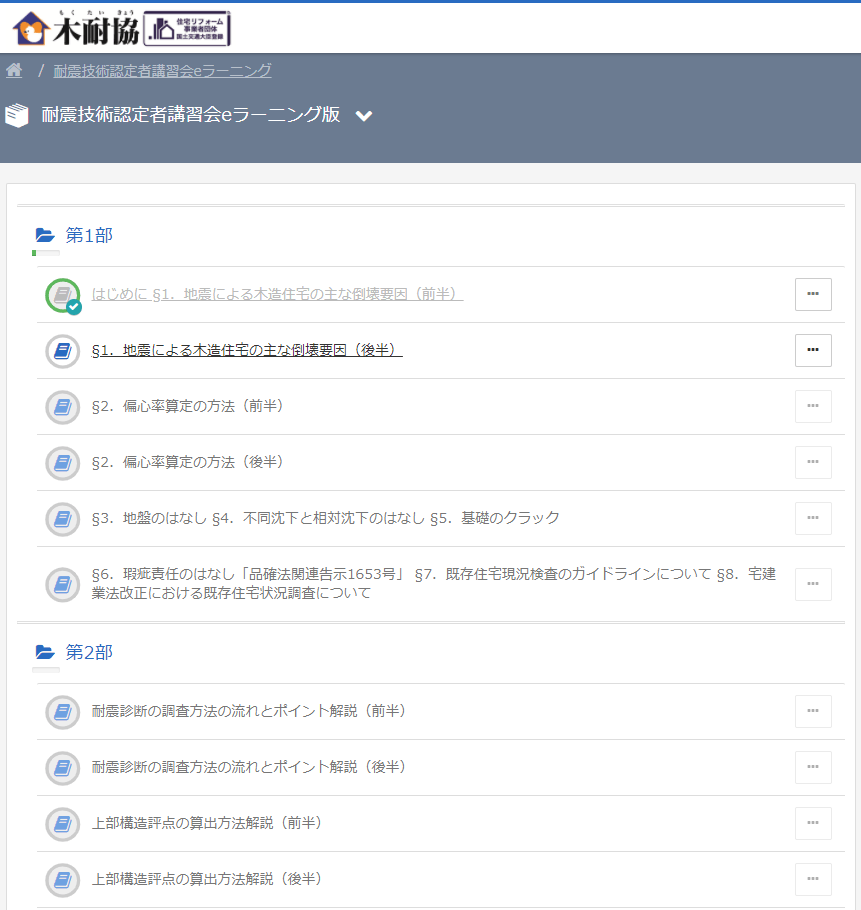Click book icon for §3 地盤のはなし lesson
Viewport: 861px width, 910px height.
(x=63, y=519)
